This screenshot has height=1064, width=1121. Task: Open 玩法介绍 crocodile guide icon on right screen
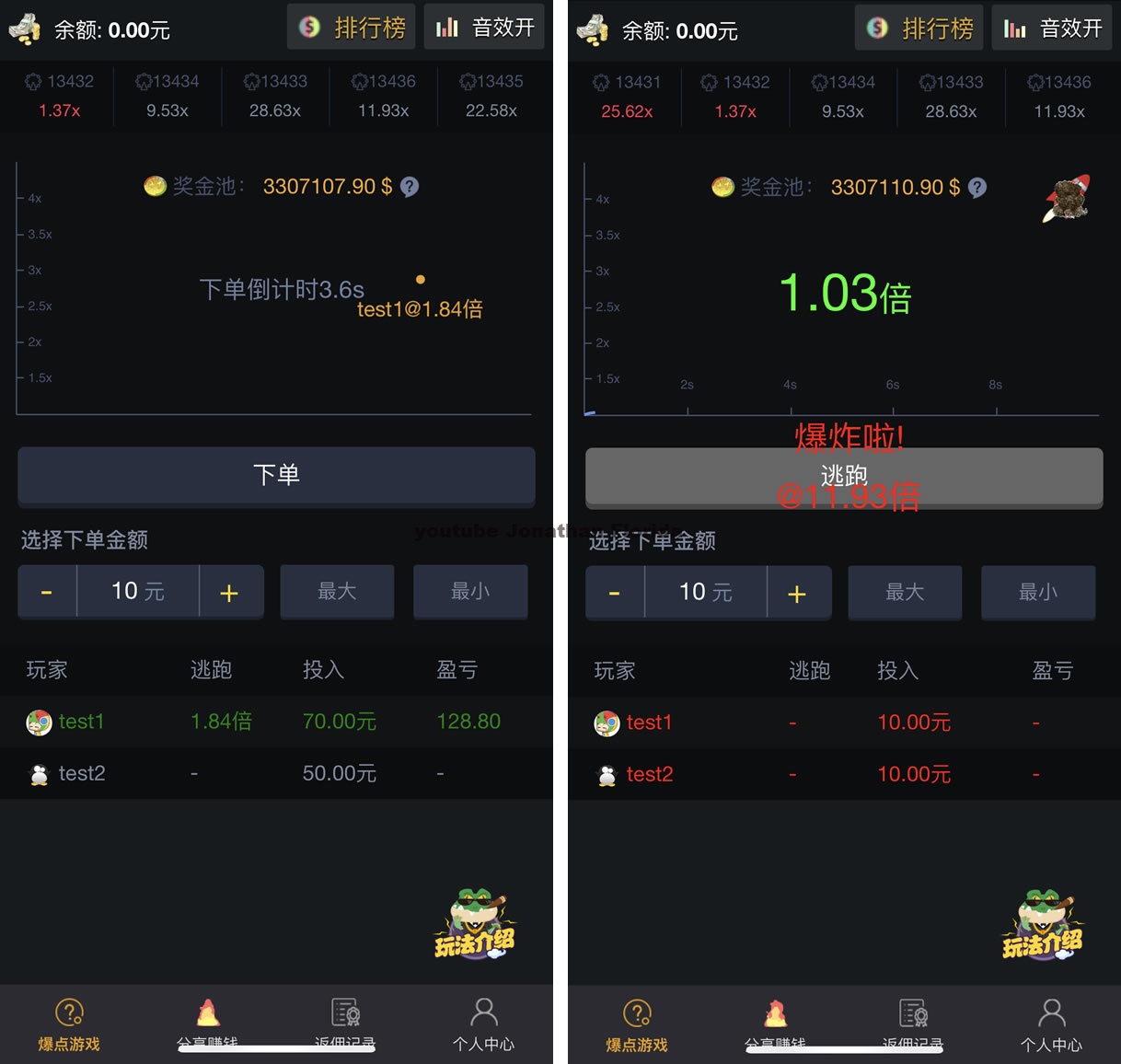[1044, 925]
